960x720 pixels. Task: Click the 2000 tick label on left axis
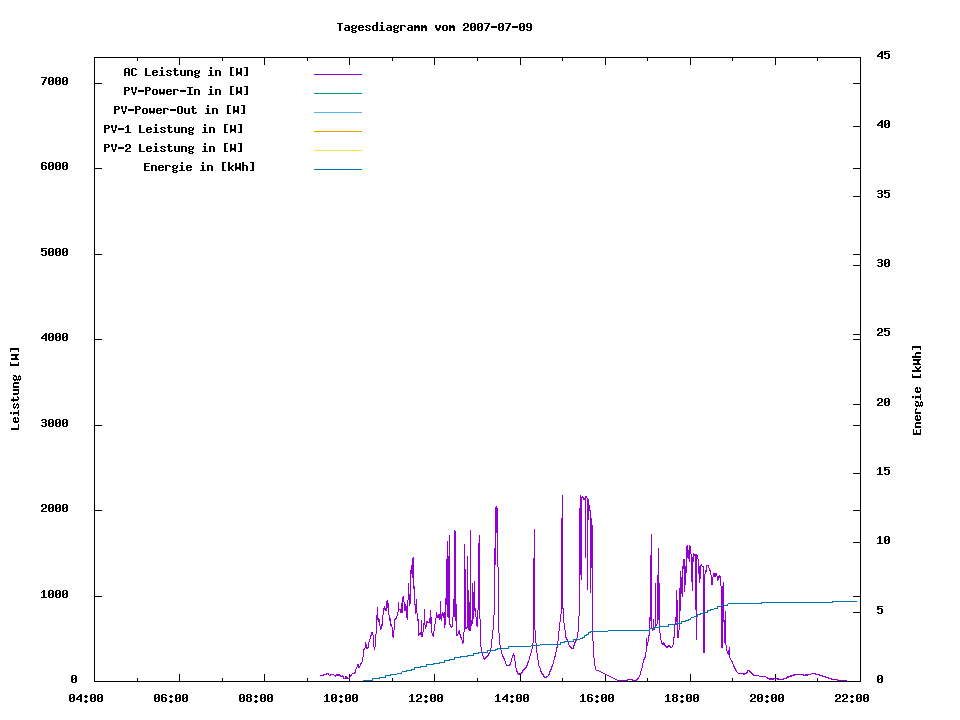(54, 509)
